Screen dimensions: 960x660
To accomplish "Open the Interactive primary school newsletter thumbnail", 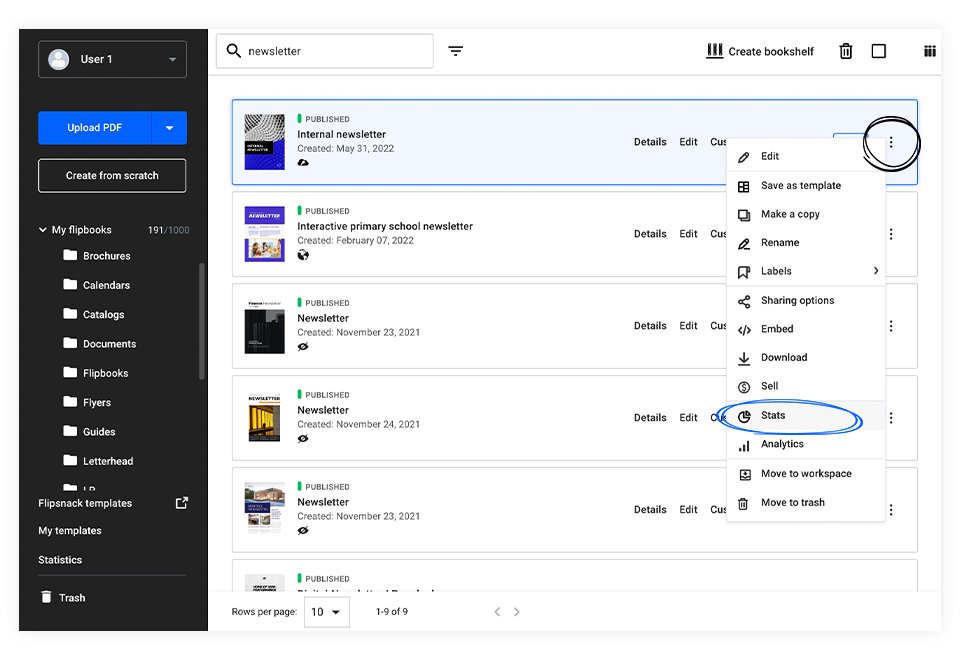I will 264,234.
